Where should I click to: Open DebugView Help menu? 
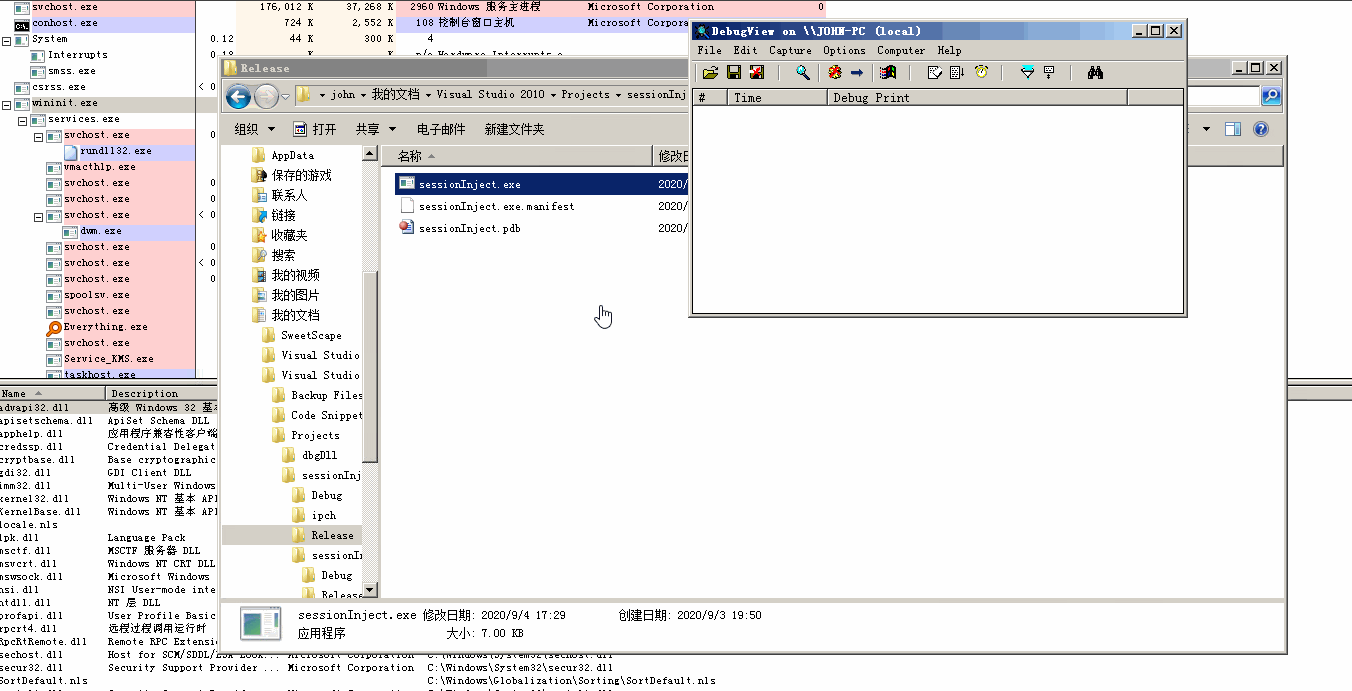949,50
